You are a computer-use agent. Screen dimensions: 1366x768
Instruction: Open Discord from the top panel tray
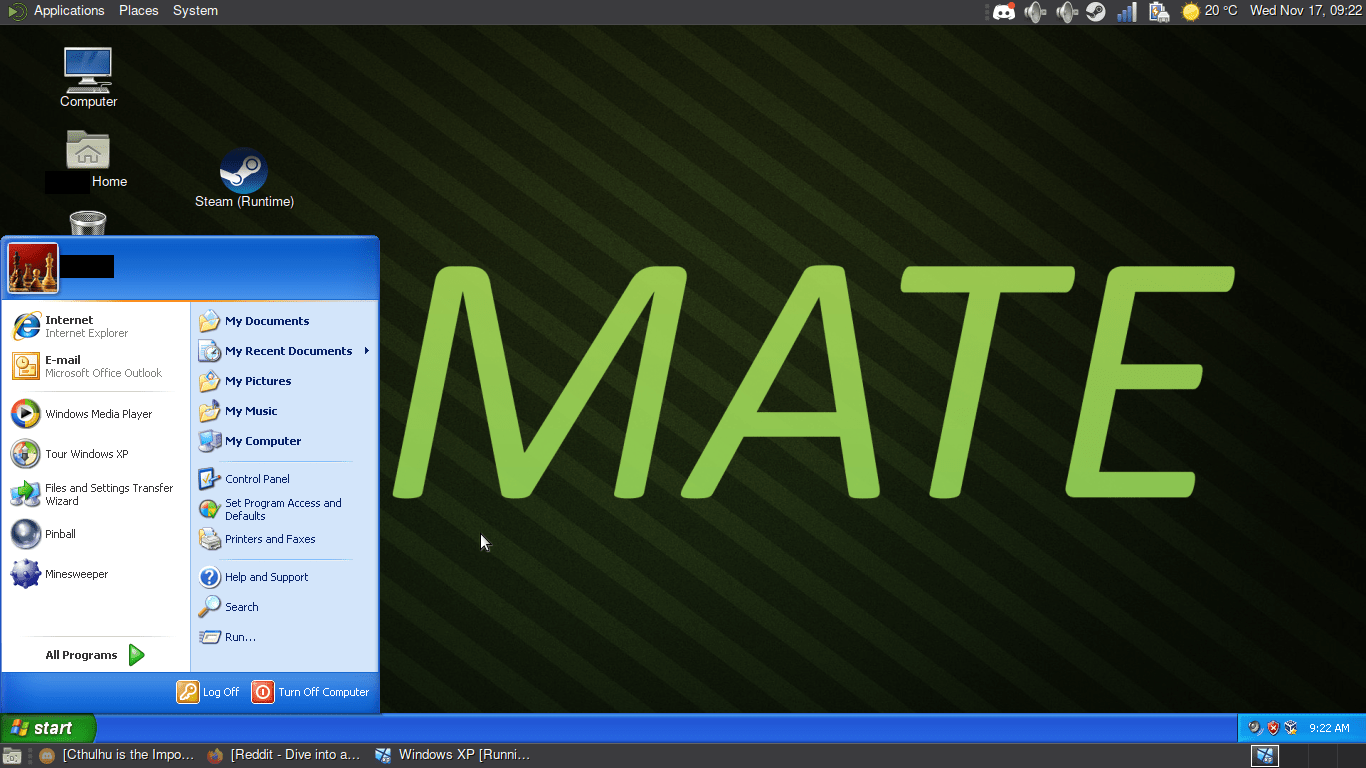tap(1004, 11)
